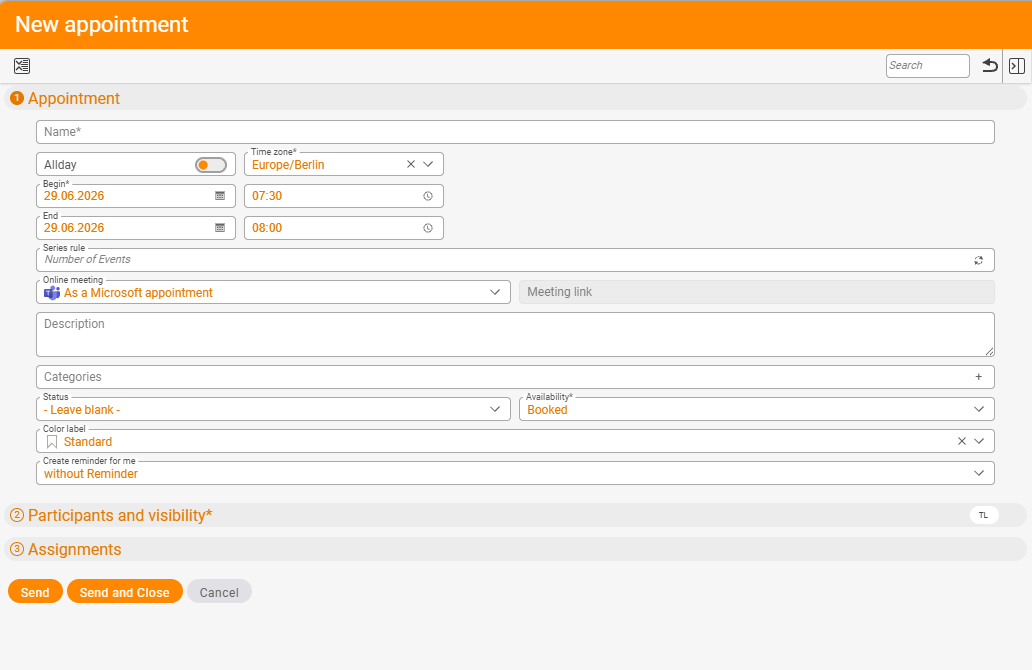
Task: Click the Description text area
Action: tap(515, 334)
